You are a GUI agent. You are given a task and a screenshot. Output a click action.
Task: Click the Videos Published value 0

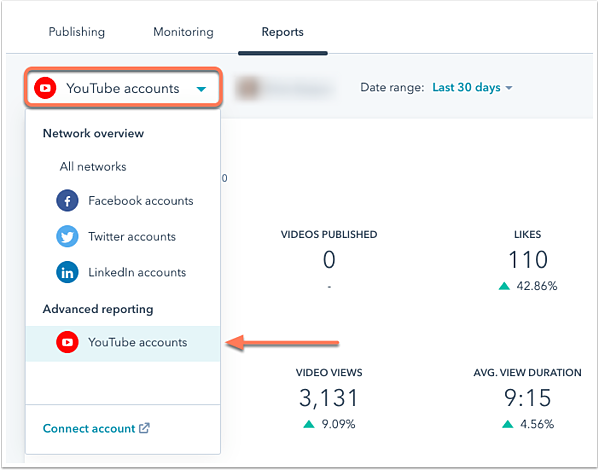329,260
